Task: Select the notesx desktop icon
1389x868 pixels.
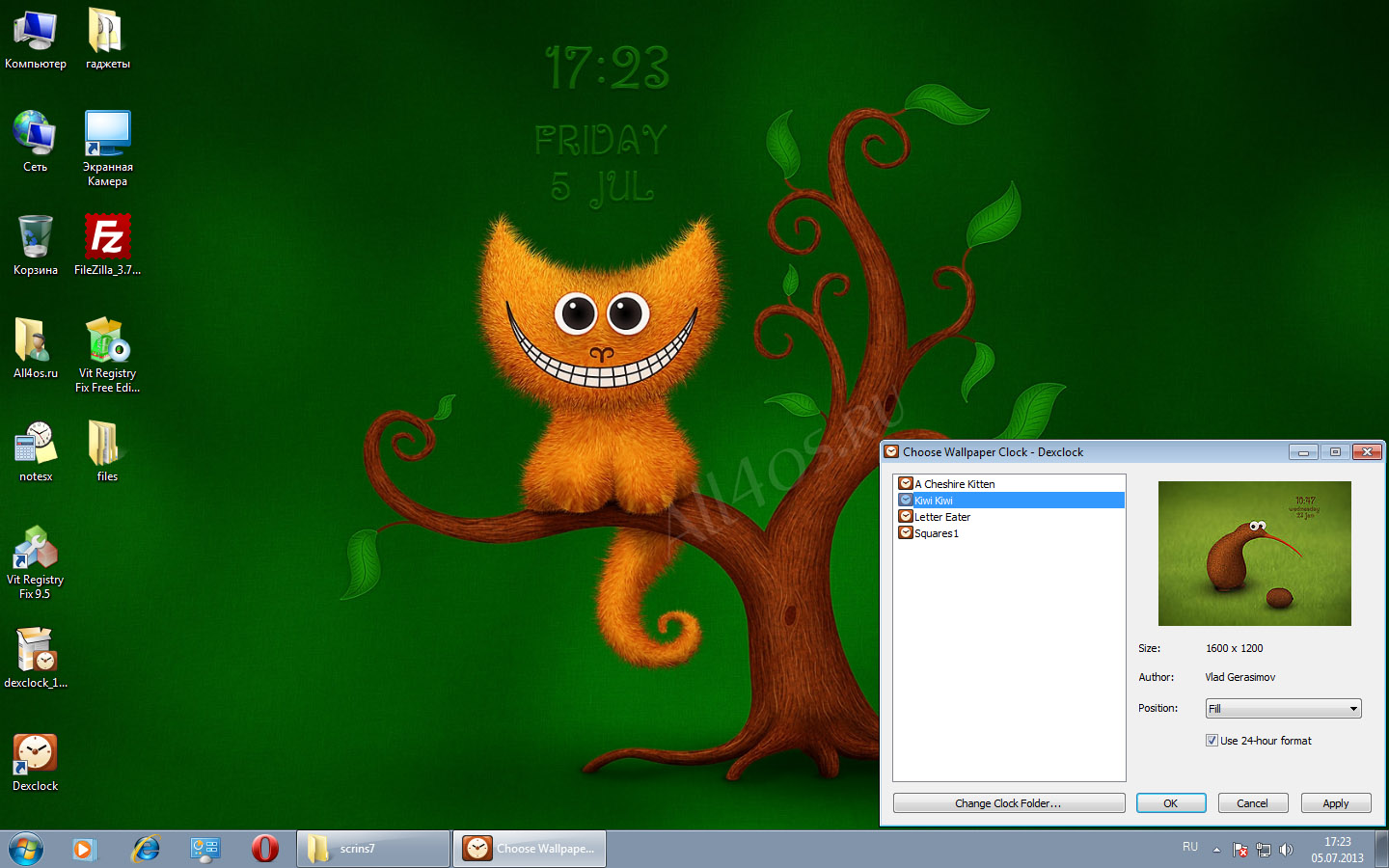Action: [x=36, y=451]
